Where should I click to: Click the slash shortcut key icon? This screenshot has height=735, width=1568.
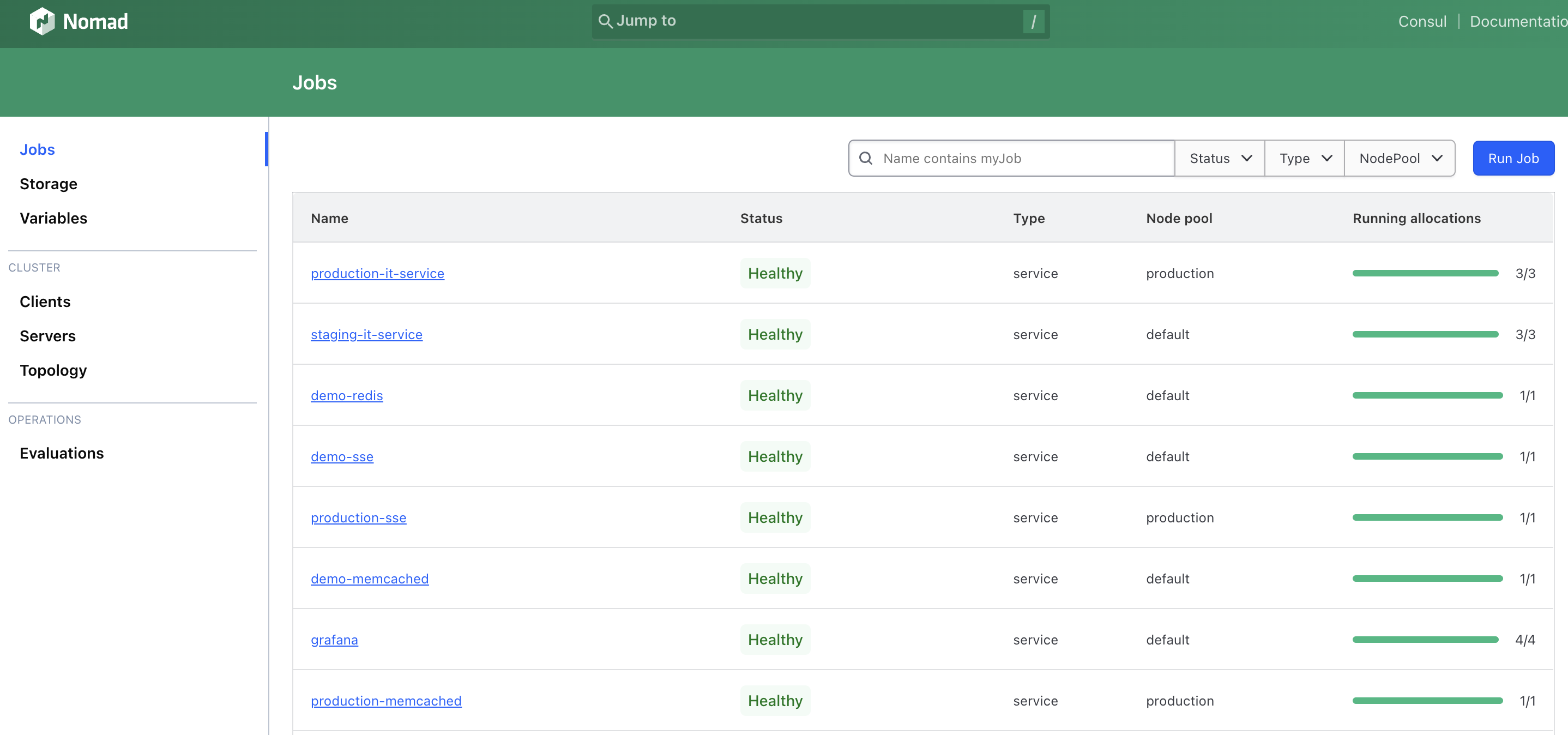[1033, 22]
